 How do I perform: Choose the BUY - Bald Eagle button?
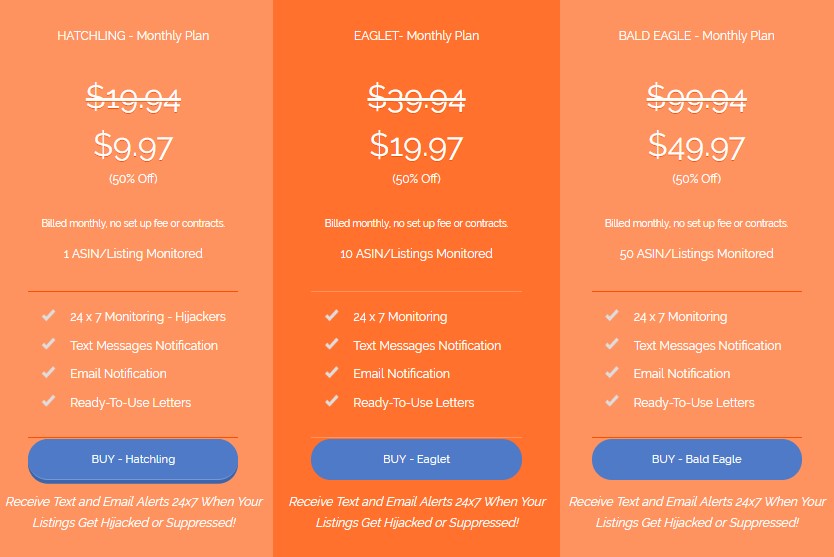[x=697, y=459]
